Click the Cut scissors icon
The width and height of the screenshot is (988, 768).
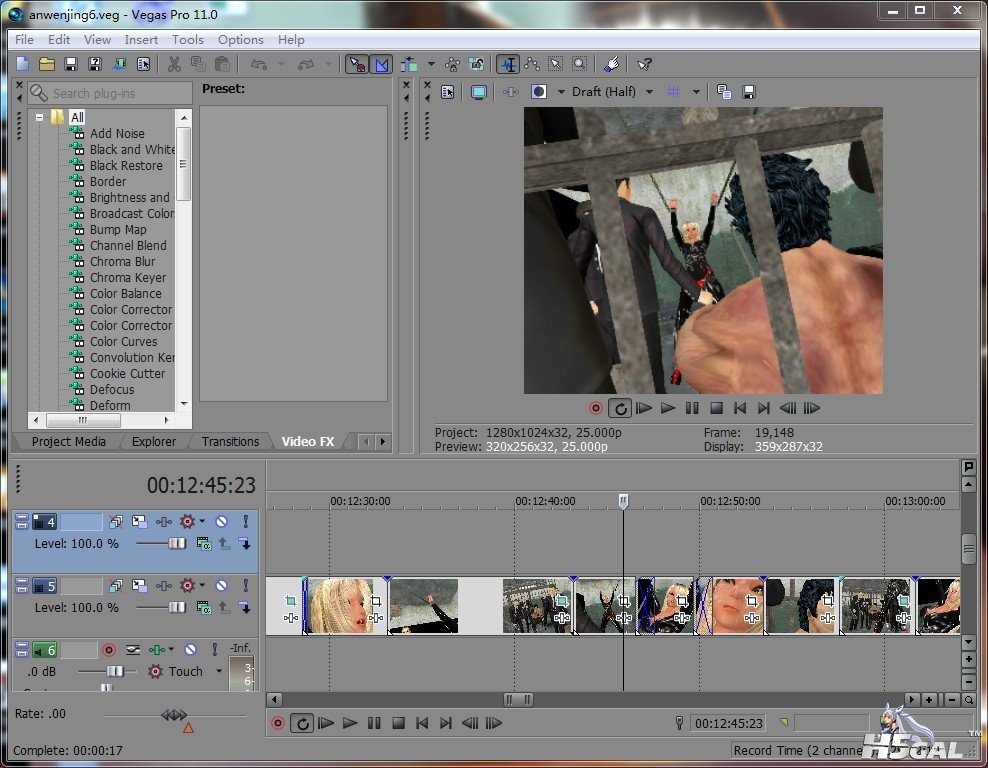tap(175, 64)
